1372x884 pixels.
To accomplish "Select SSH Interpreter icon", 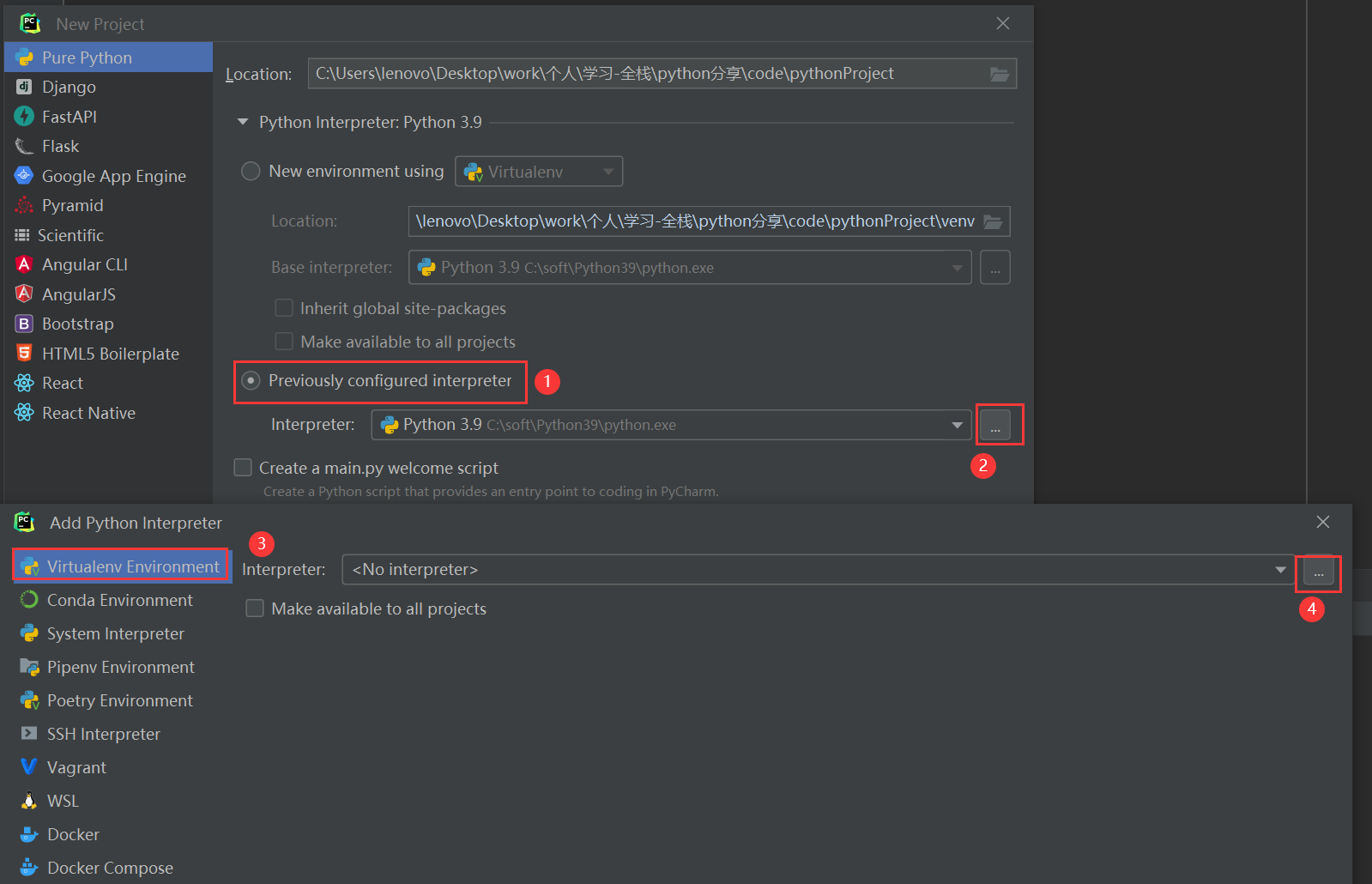I will point(29,734).
